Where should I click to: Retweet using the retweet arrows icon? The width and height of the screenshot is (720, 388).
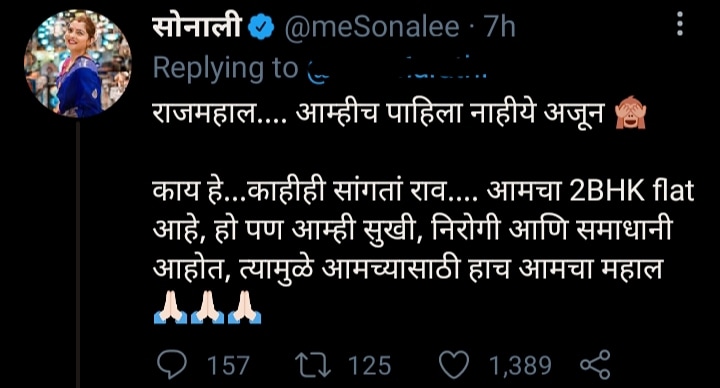click(x=312, y=365)
